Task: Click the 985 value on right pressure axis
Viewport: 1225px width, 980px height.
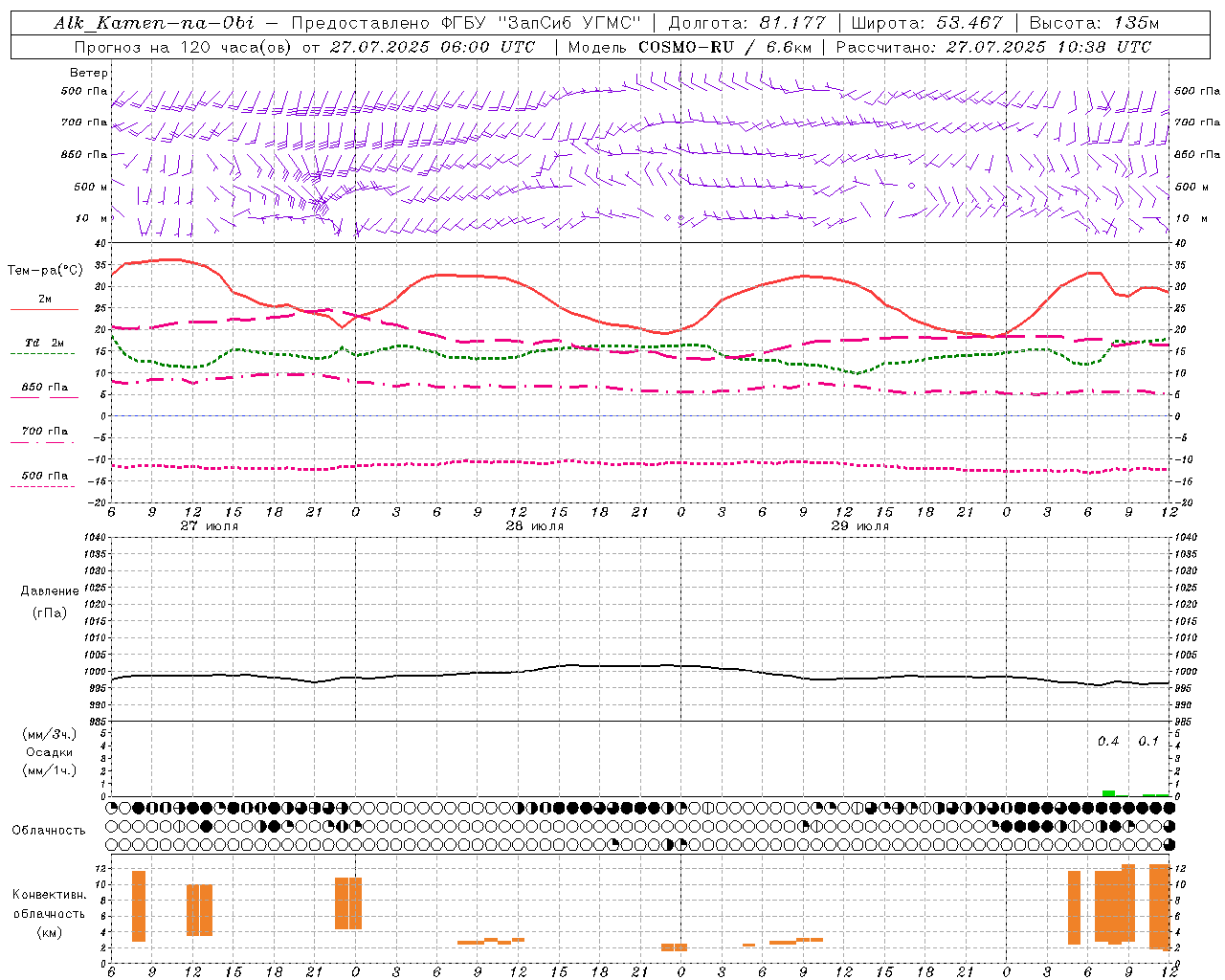Action: pos(1183,722)
